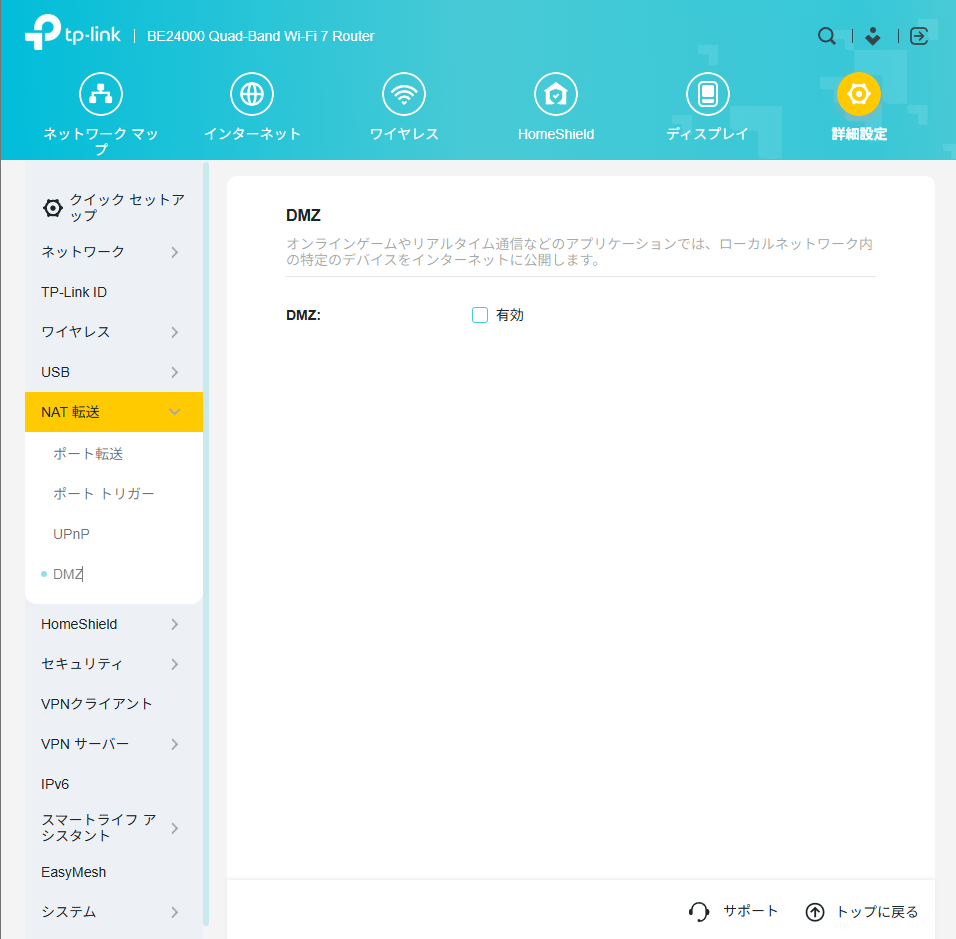Click the logout icon in header

918,36
